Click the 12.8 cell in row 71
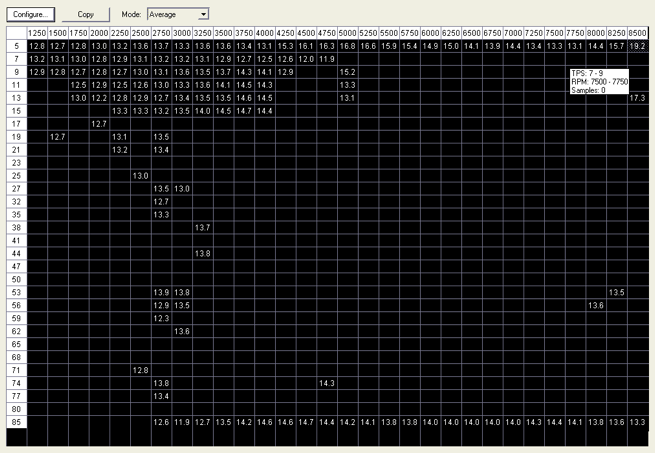655x453 pixels. (140, 370)
